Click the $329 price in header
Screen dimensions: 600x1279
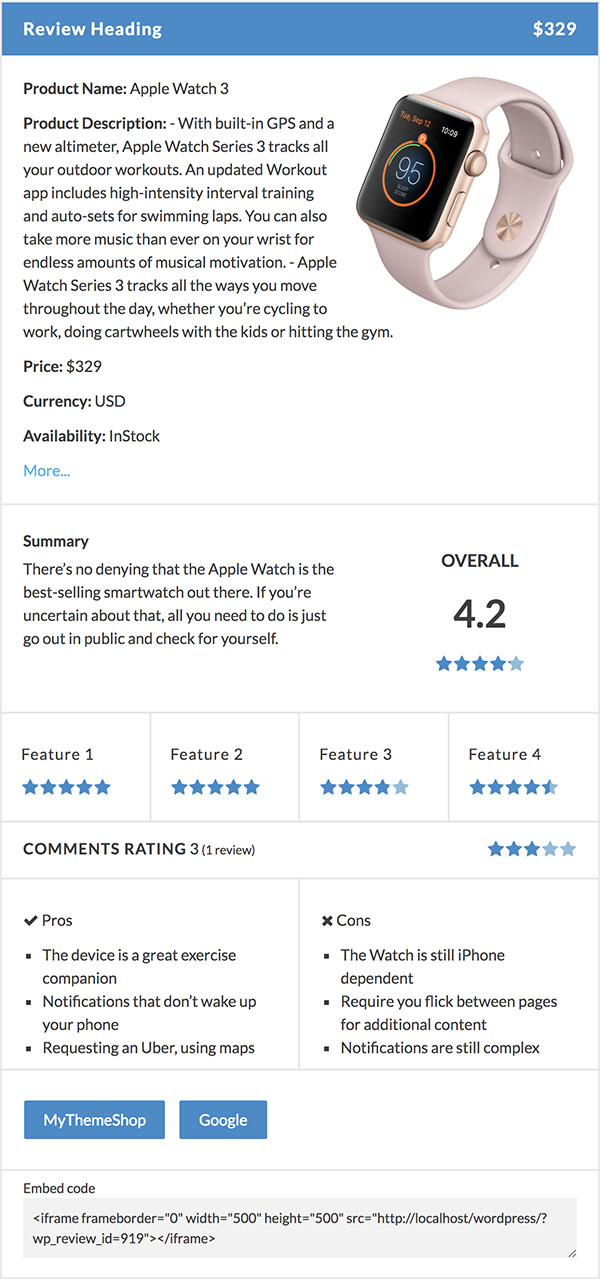point(555,29)
